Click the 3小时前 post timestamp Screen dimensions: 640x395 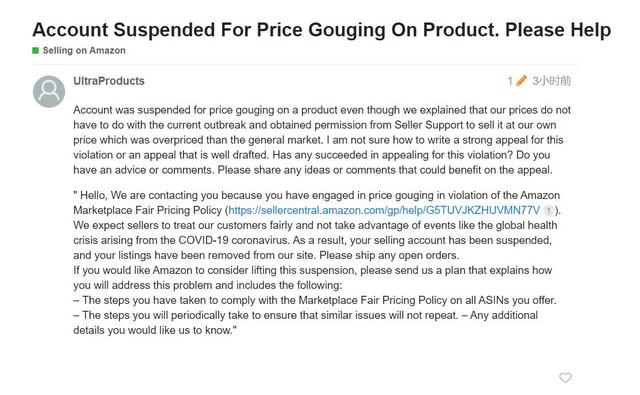tap(551, 81)
